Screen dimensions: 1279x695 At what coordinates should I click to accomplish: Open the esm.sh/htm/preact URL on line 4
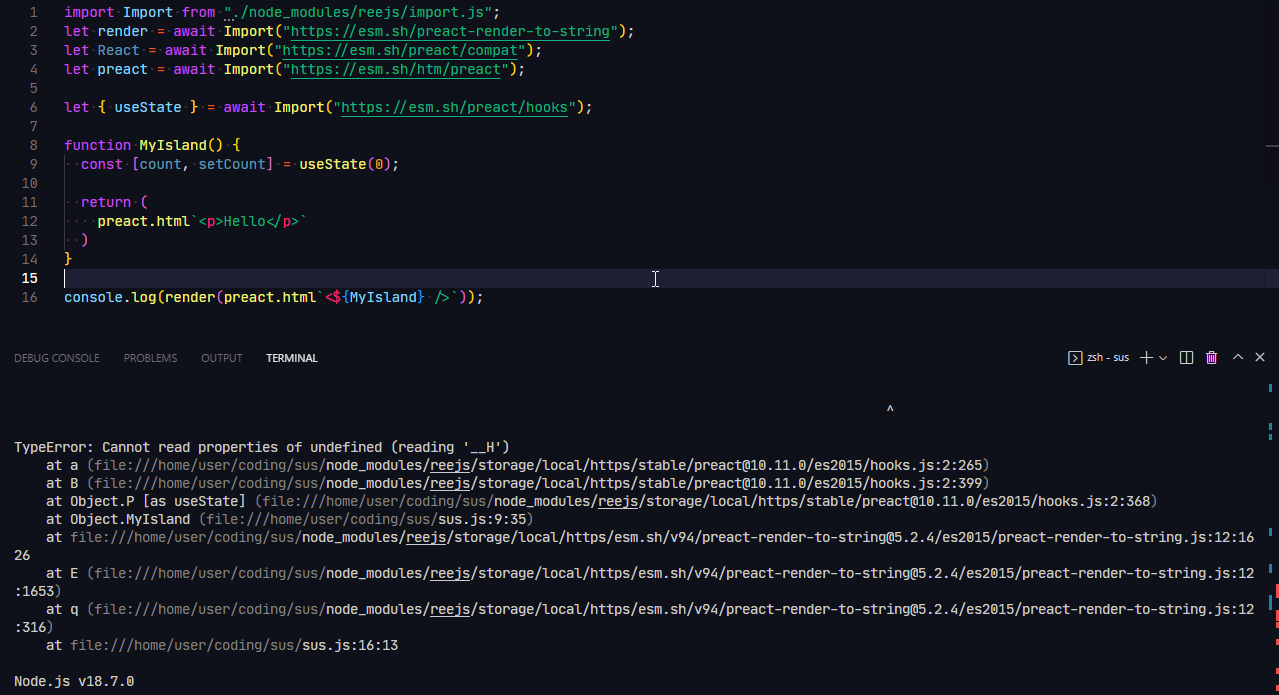coord(396,69)
